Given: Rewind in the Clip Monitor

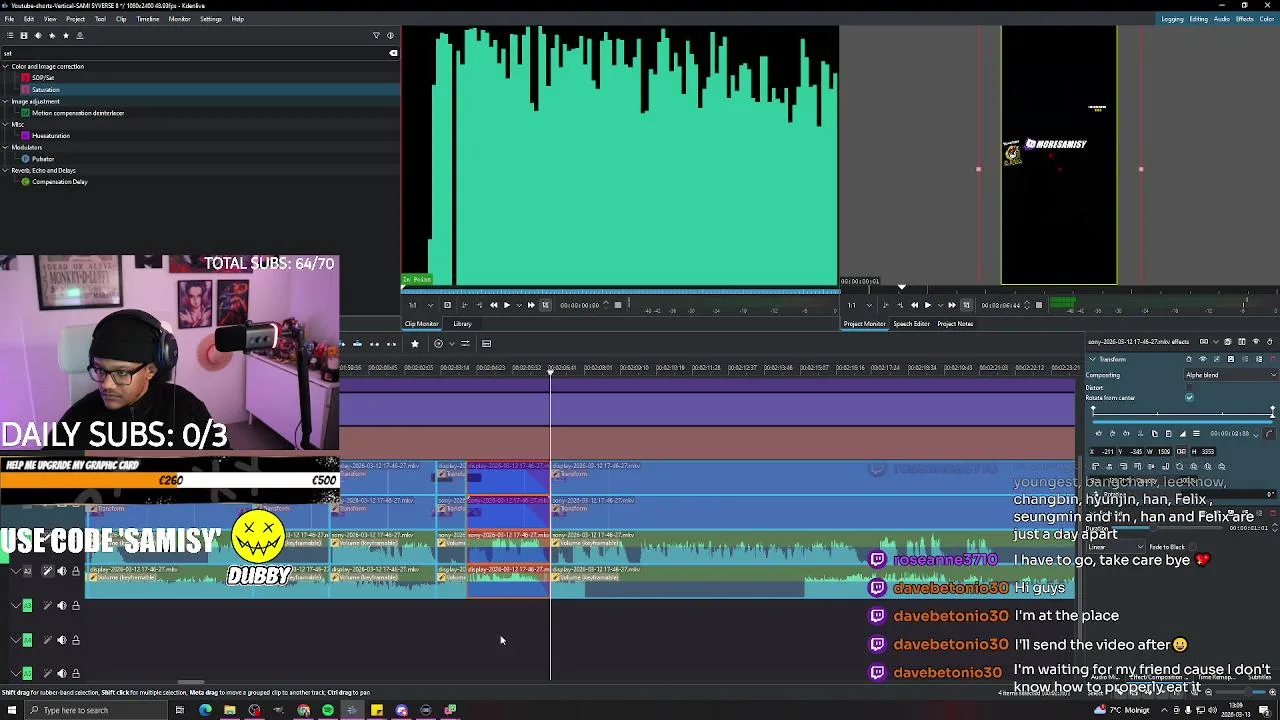Looking at the screenshot, I should (493, 305).
